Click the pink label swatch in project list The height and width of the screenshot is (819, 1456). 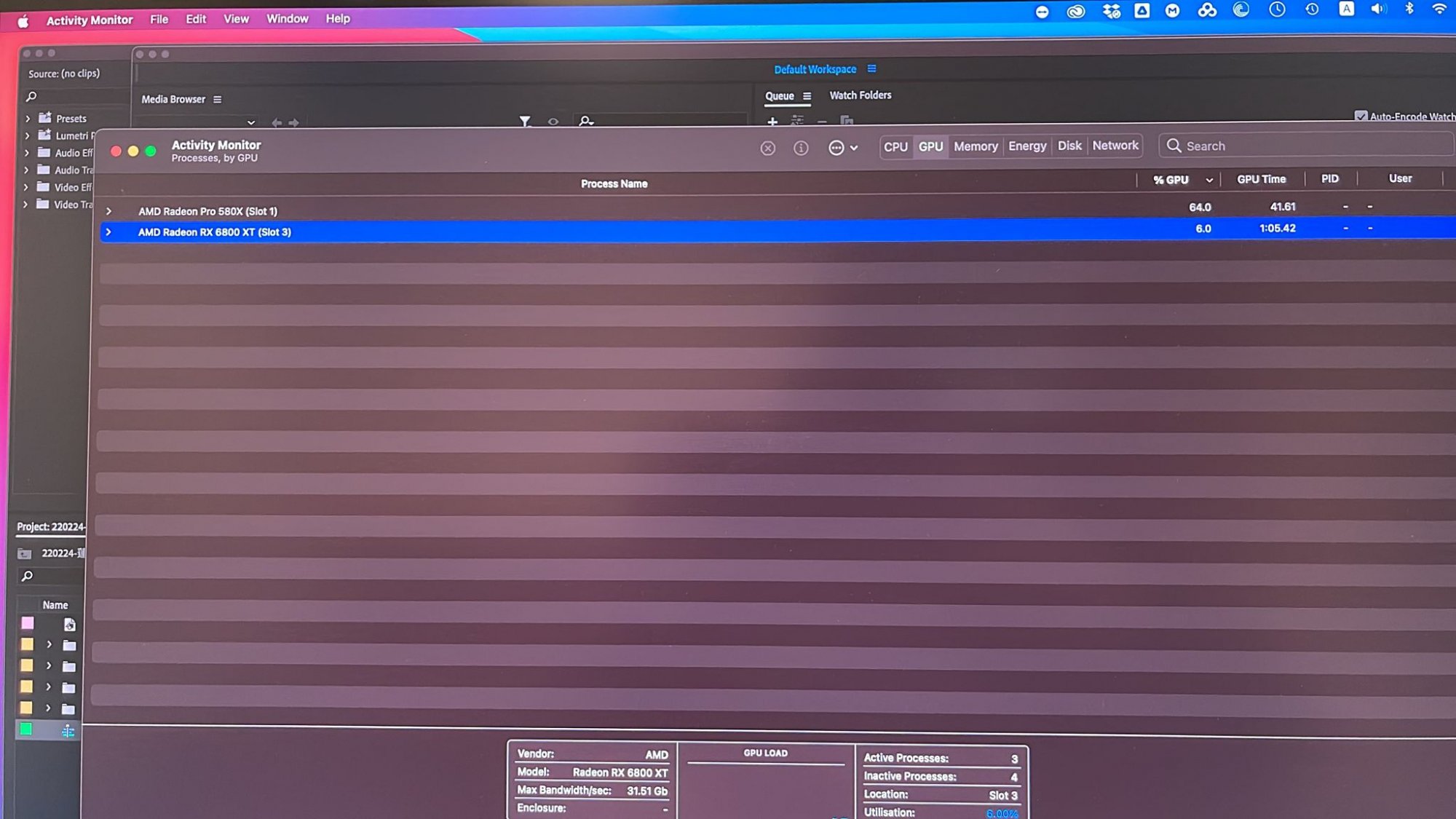tap(27, 623)
